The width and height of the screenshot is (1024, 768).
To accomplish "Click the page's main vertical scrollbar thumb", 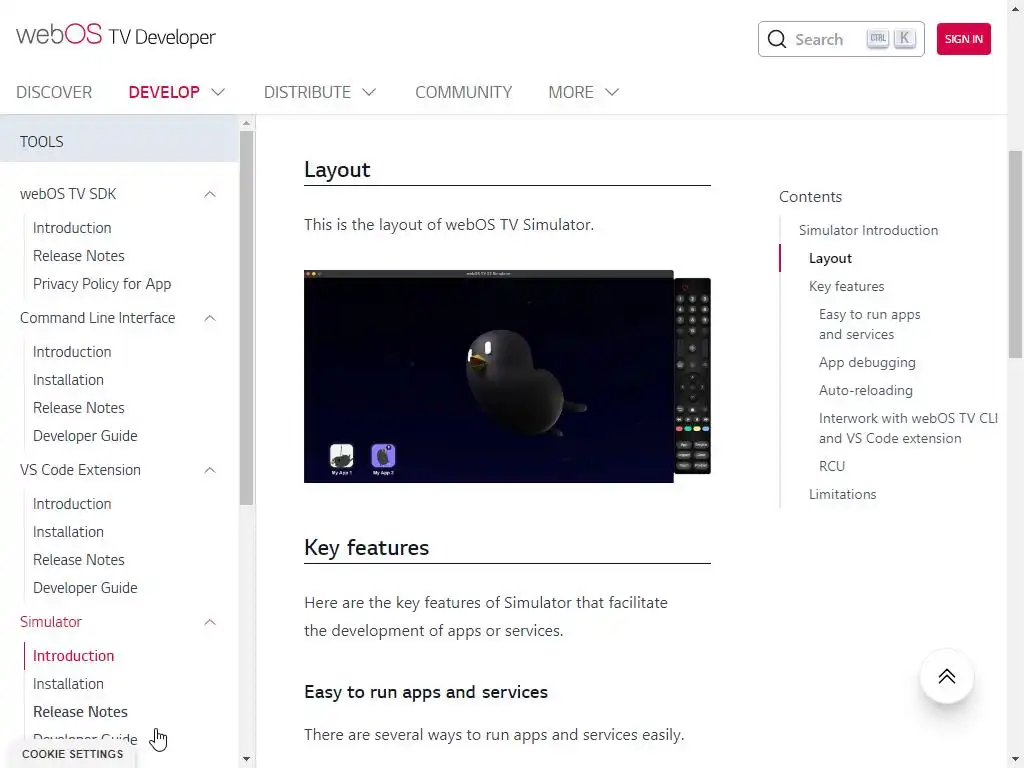I will 1016,255.
